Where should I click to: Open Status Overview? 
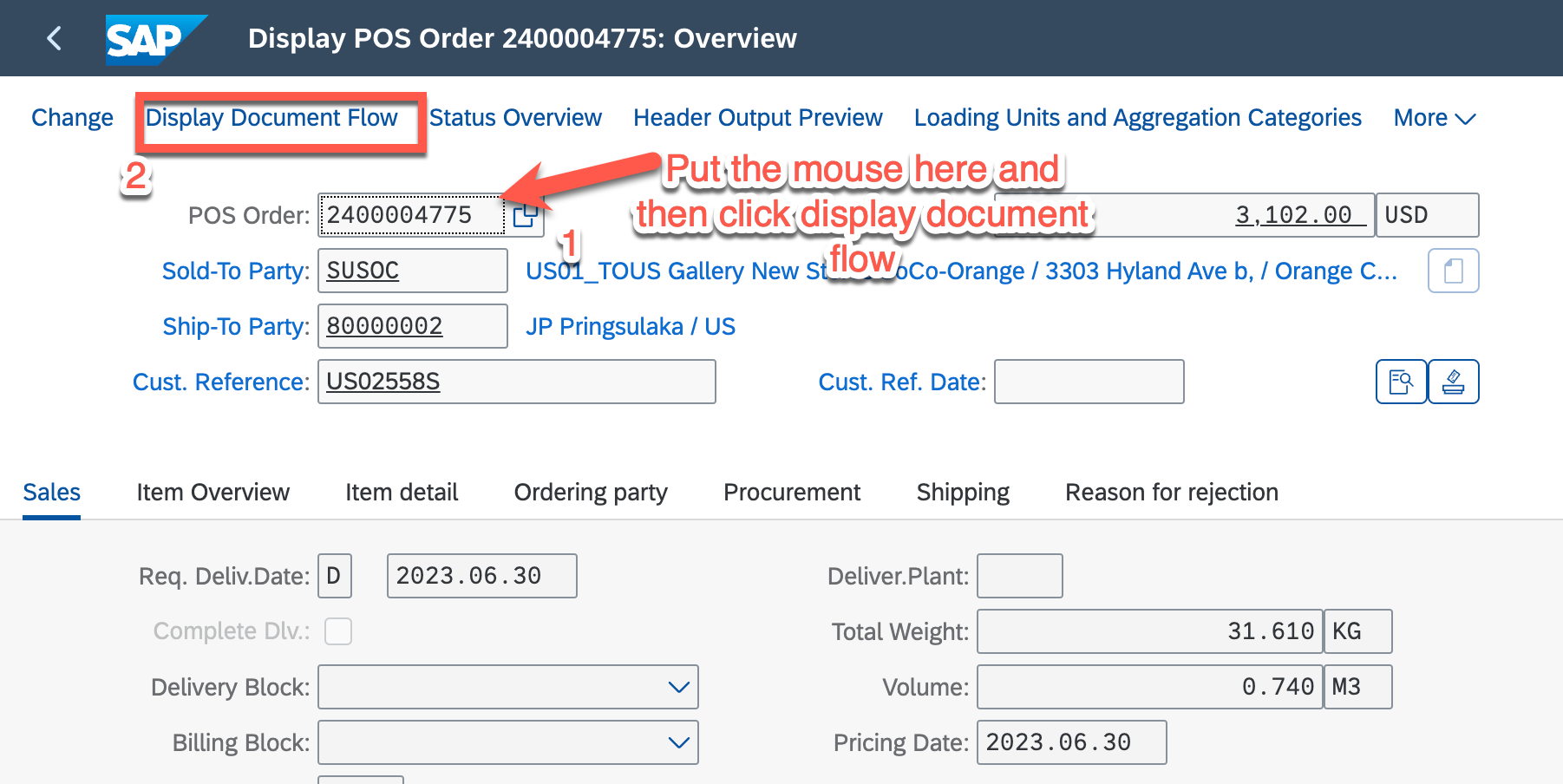click(515, 118)
